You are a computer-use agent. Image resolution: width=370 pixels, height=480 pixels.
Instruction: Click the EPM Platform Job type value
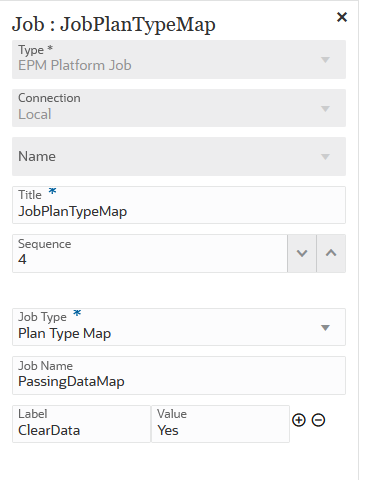(x=75, y=65)
